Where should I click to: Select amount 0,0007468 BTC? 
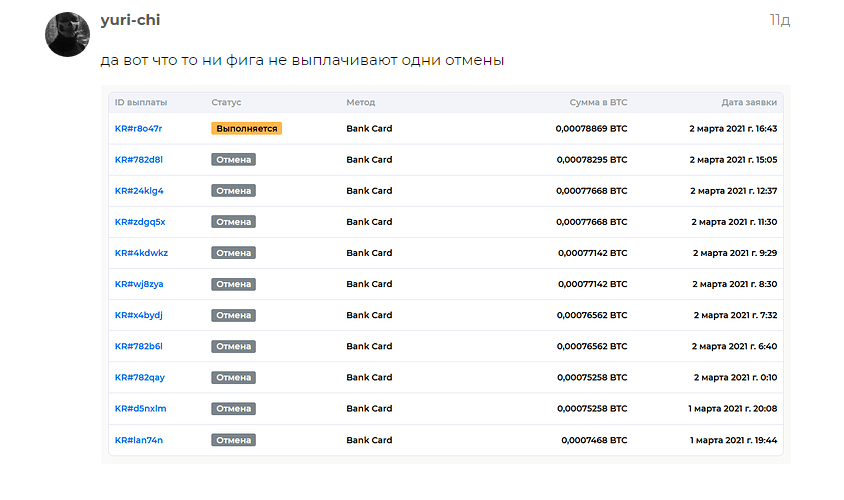594,440
